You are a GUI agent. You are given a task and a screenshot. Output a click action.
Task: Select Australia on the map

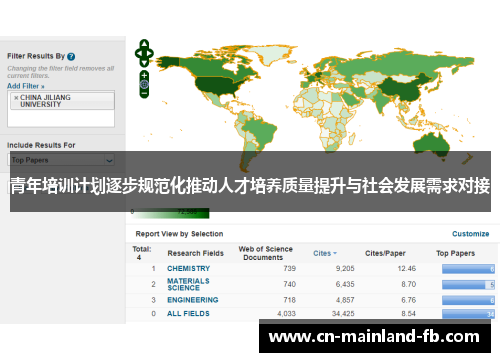pos(431,144)
